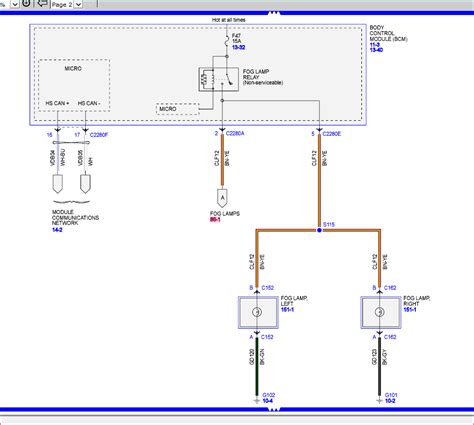Select connector label C2280F
Image resolution: width=474 pixels, height=425 pixels.
(x=99, y=135)
